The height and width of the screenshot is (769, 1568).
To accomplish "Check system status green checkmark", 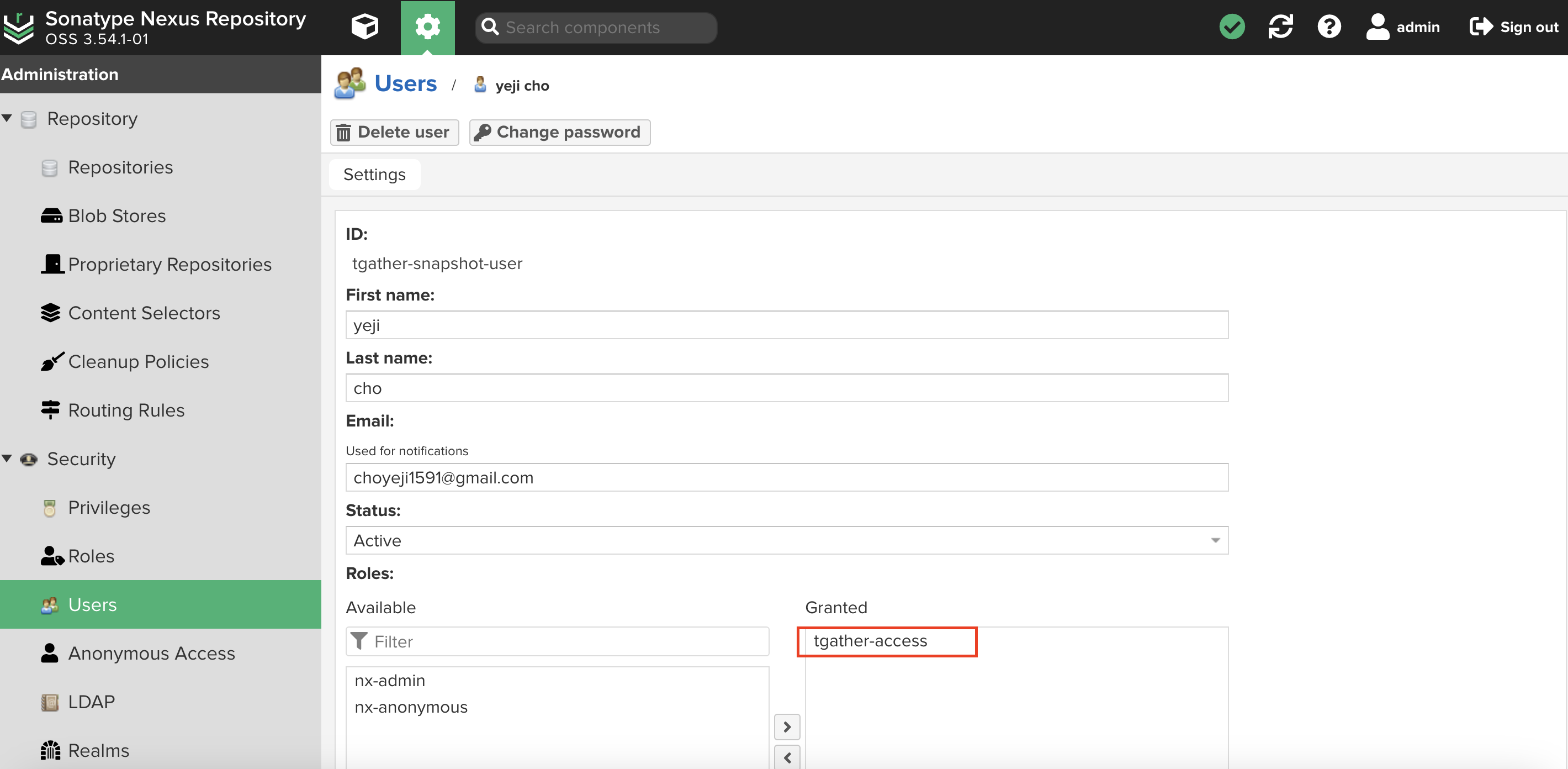I will click(x=1232, y=27).
